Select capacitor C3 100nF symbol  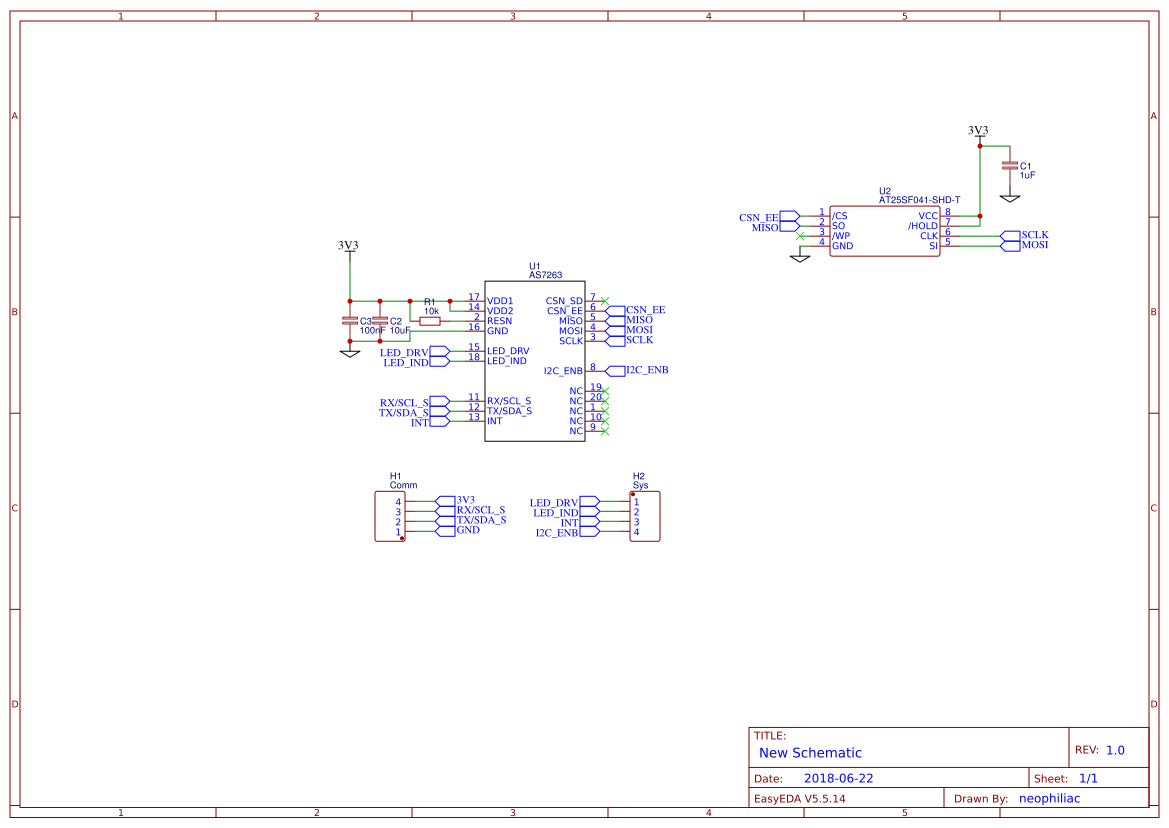point(350,321)
